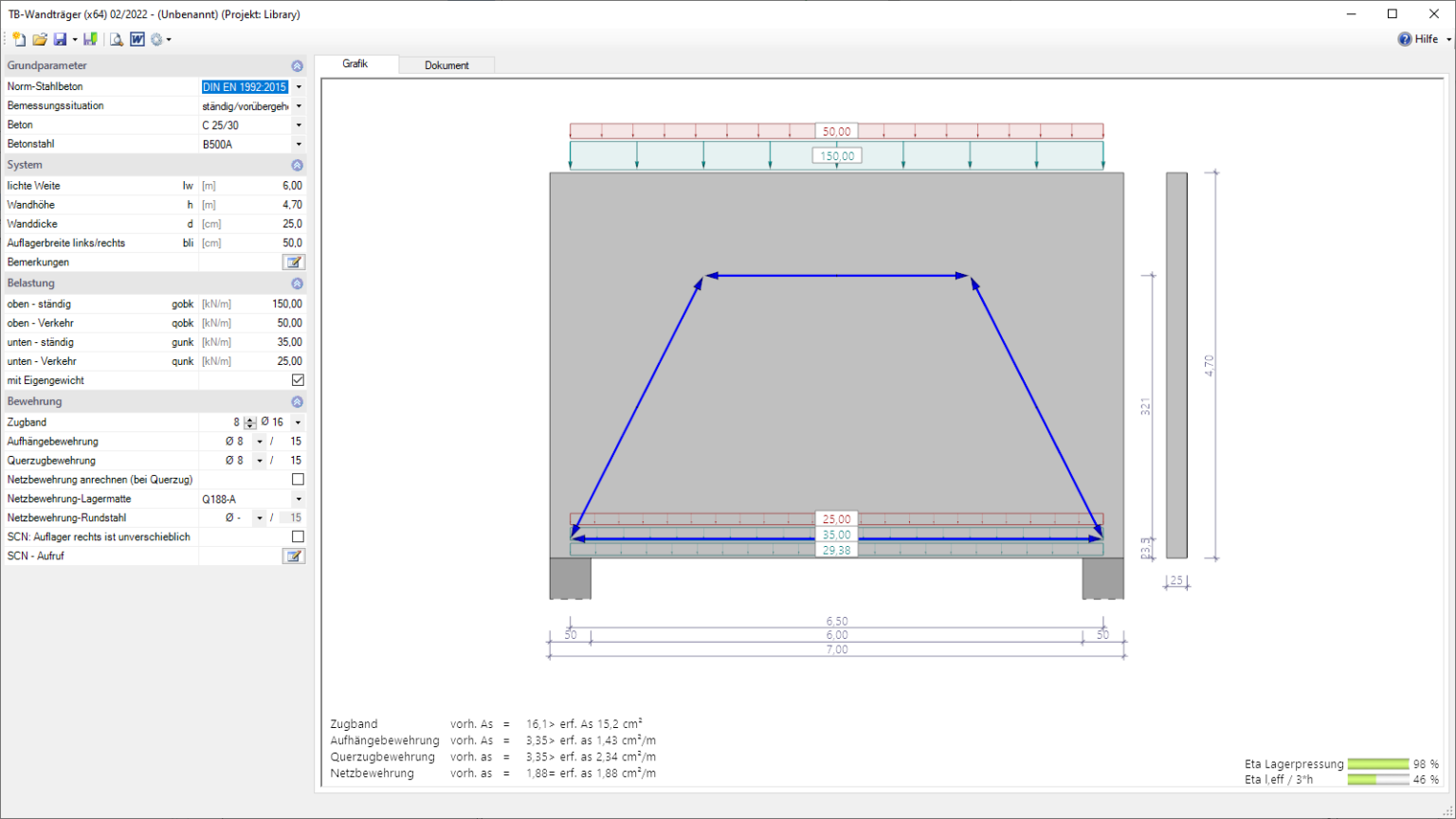The width and height of the screenshot is (1456, 819).
Task: Select the Grafik tab
Action: tap(355, 64)
